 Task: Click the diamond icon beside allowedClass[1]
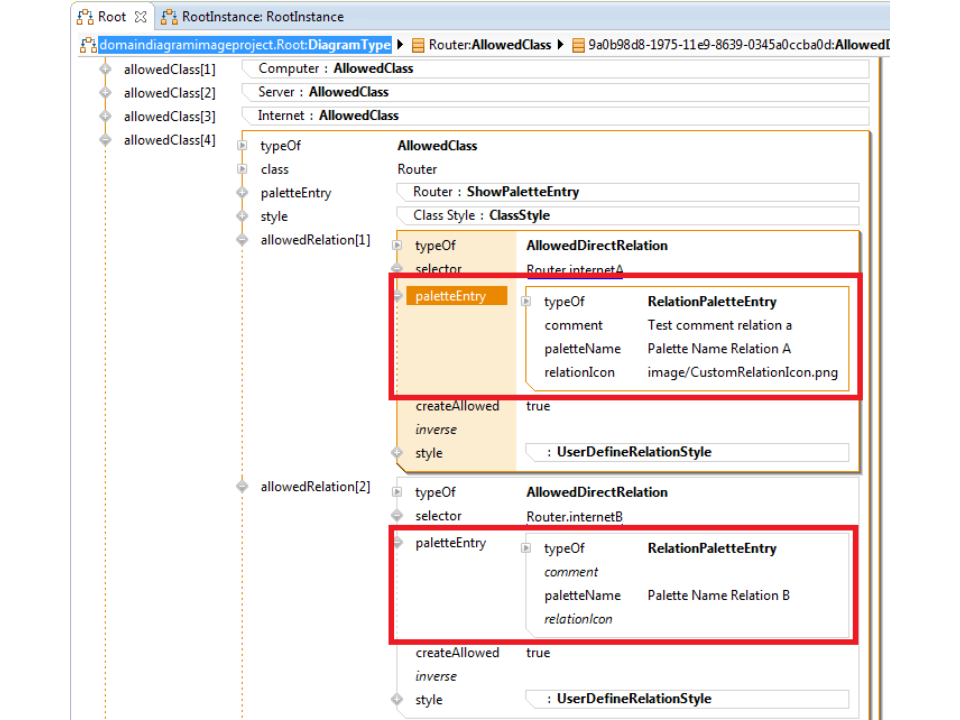105,69
